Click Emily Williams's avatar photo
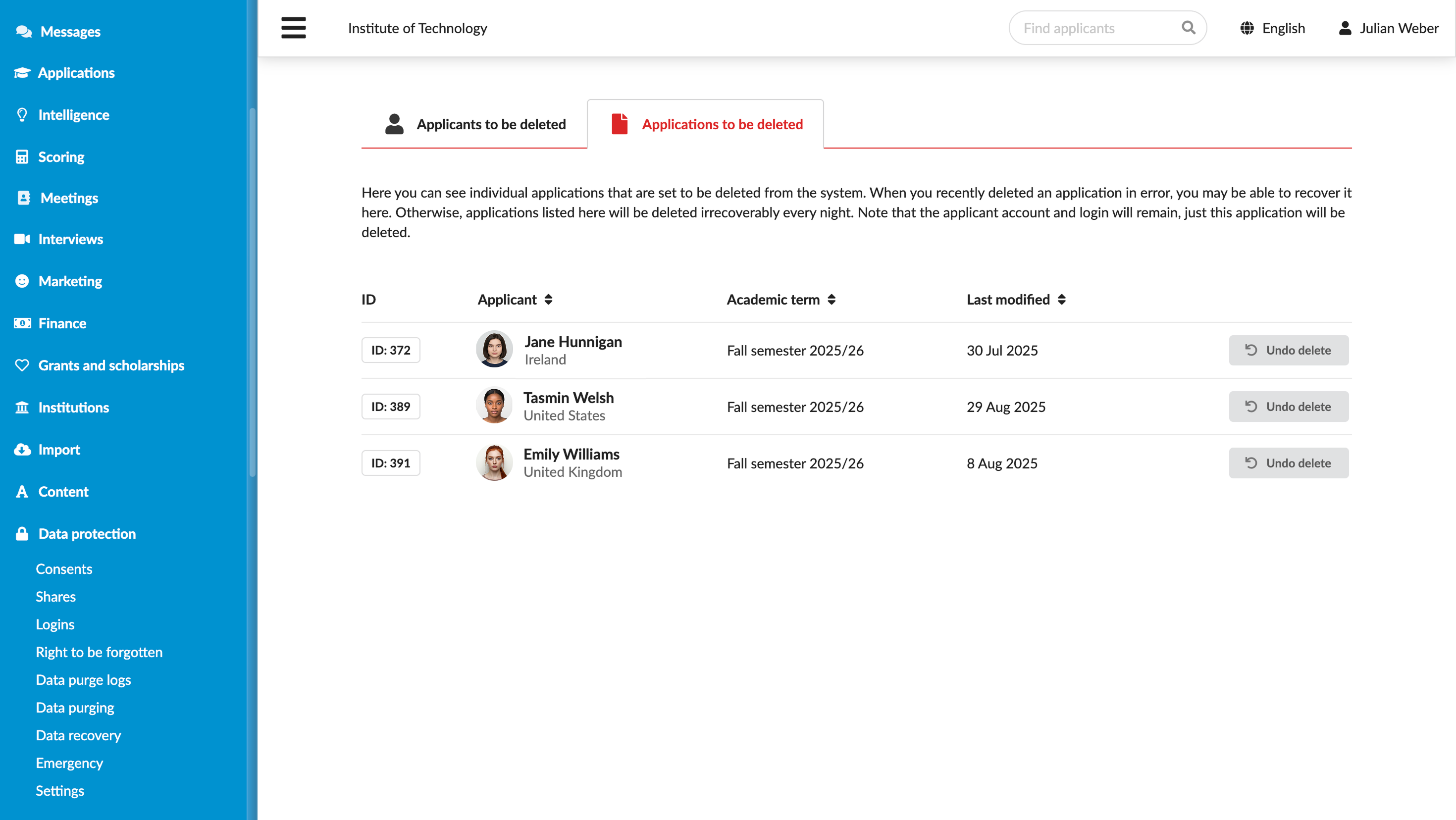1456x820 pixels. pos(495,462)
